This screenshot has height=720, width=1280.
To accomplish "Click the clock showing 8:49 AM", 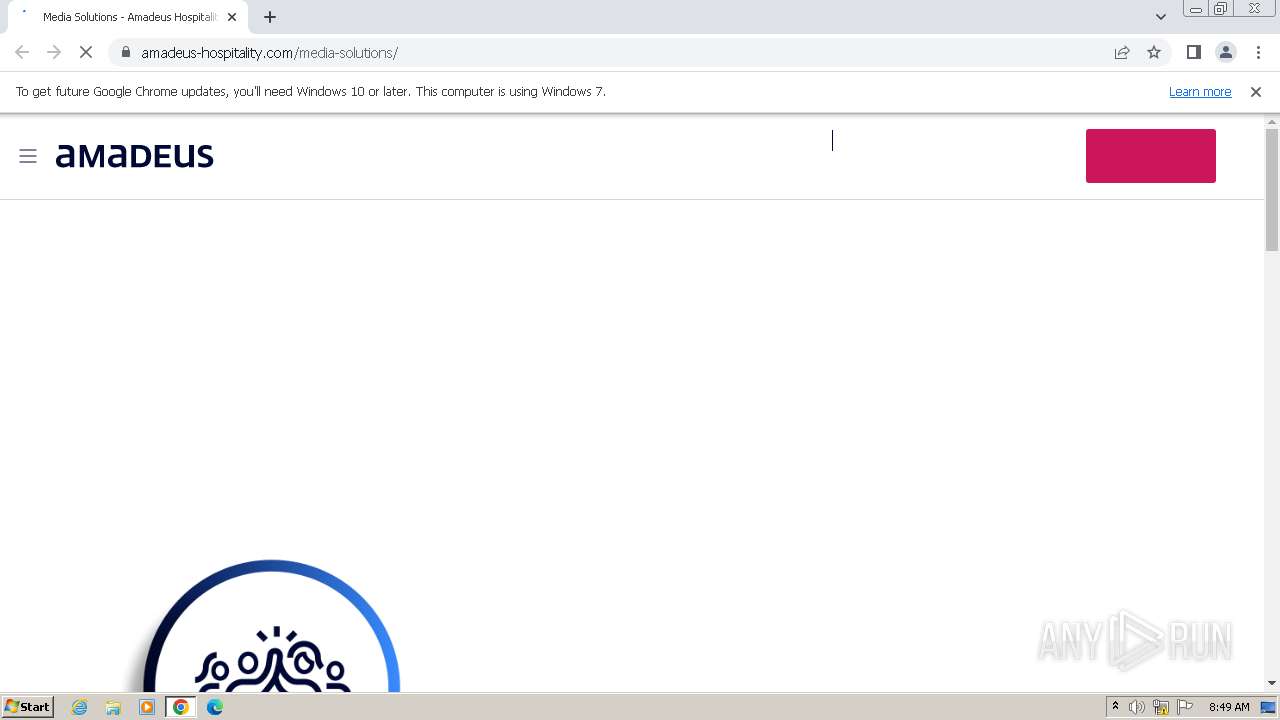I will point(1229,707).
